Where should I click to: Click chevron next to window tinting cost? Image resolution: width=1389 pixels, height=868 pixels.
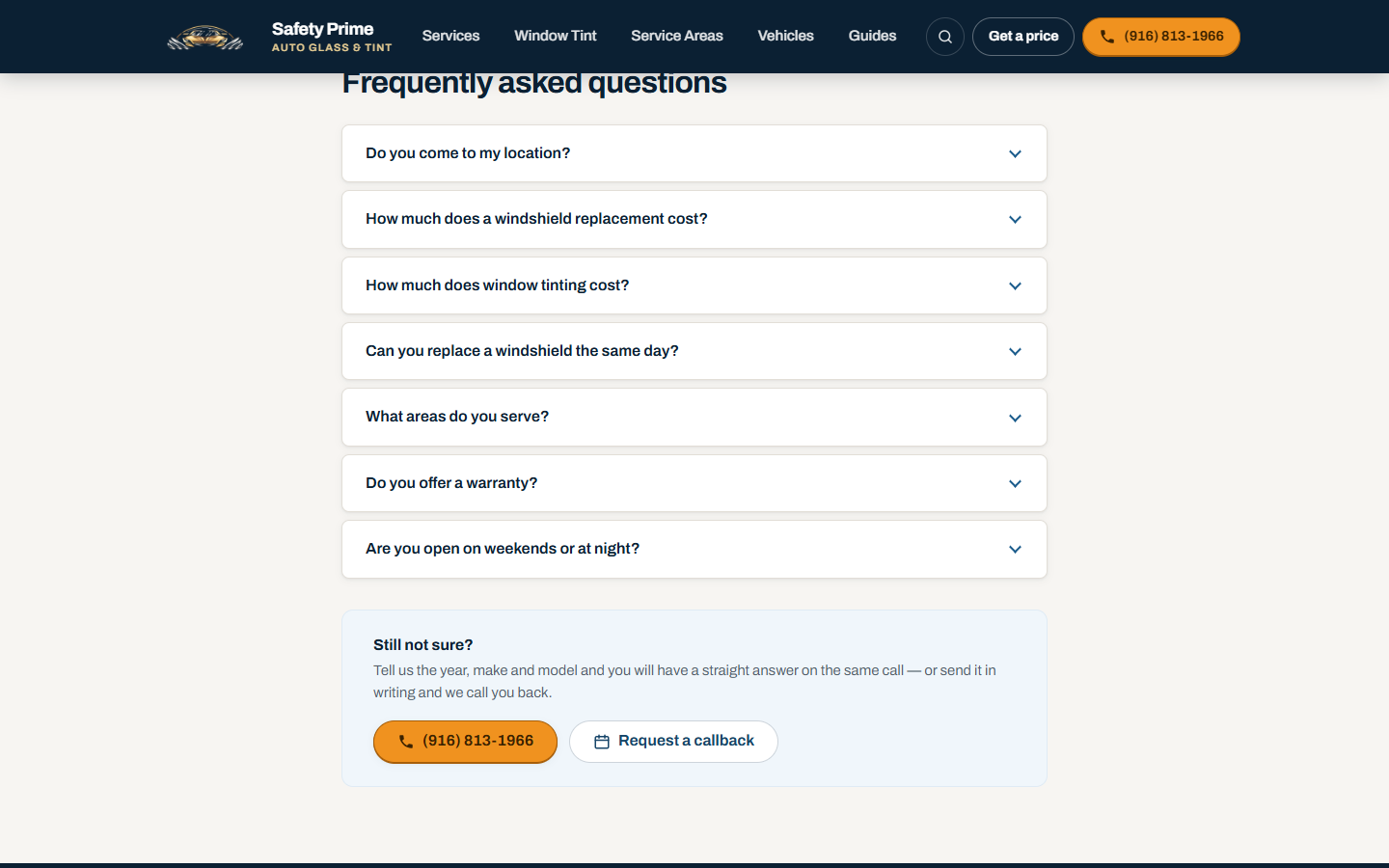tap(1015, 285)
